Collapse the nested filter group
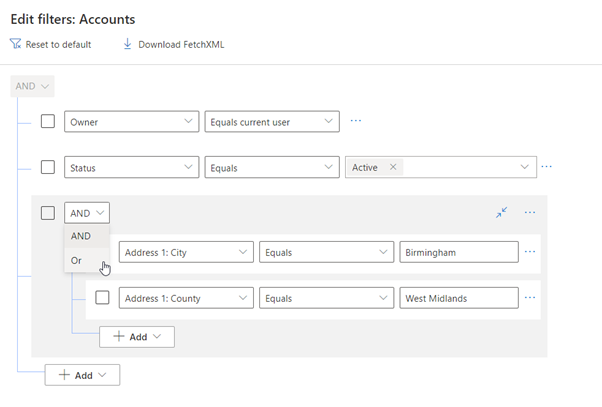 [x=502, y=213]
